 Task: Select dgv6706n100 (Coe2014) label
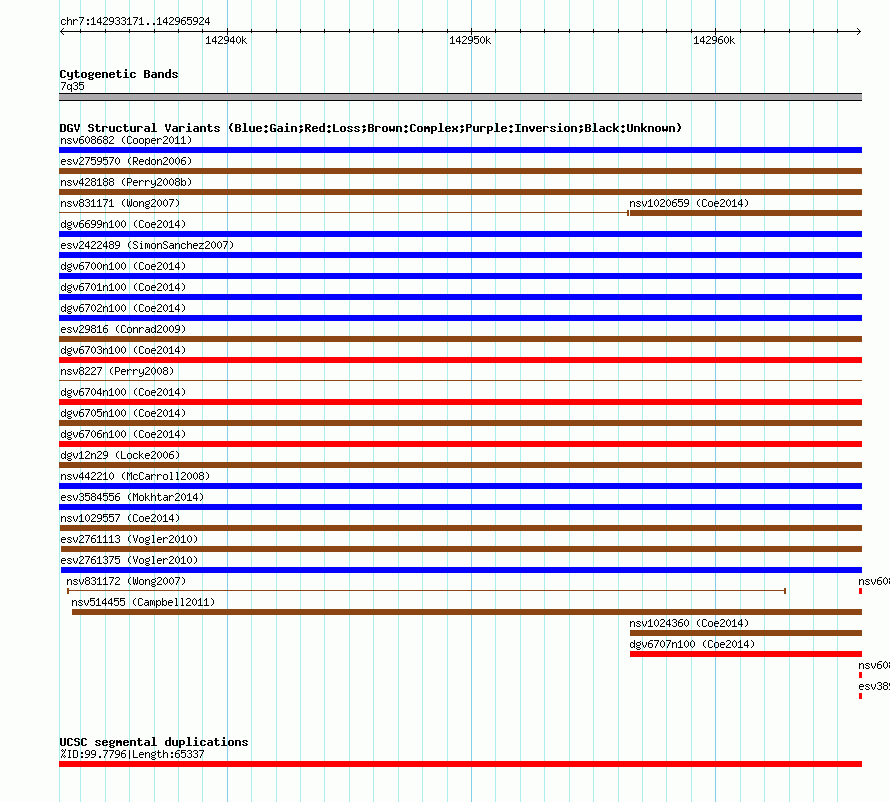[123, 434]
